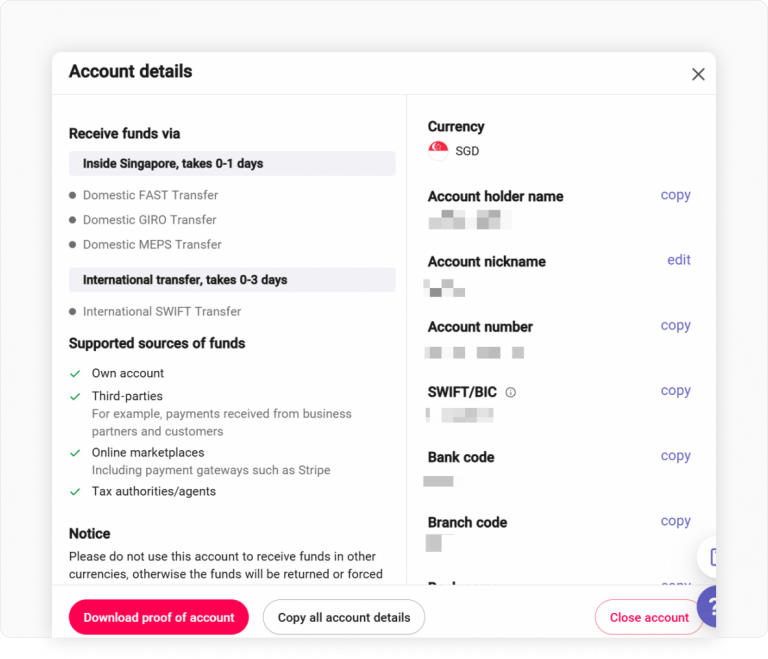
Task: Copy the SWIFT/BIC code
Action: click(675, 390)
